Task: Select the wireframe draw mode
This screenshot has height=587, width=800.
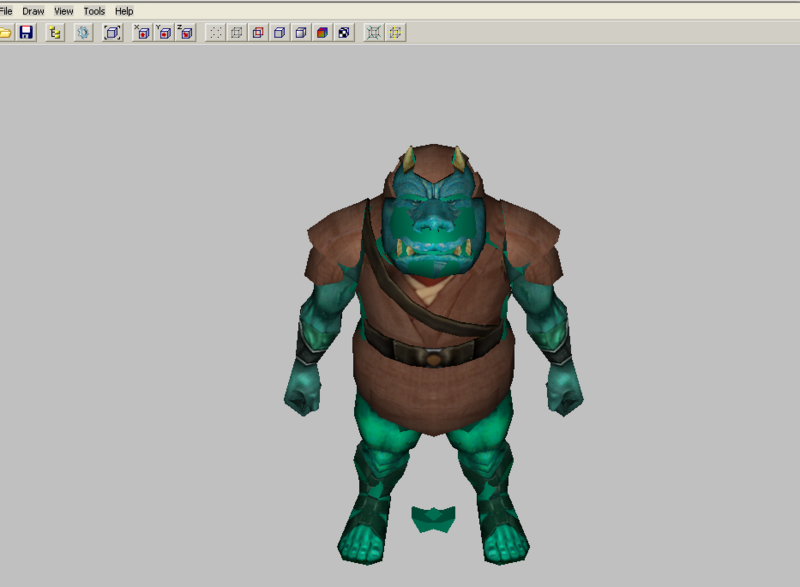Action: pyautogui.click(x=237, y=33)
